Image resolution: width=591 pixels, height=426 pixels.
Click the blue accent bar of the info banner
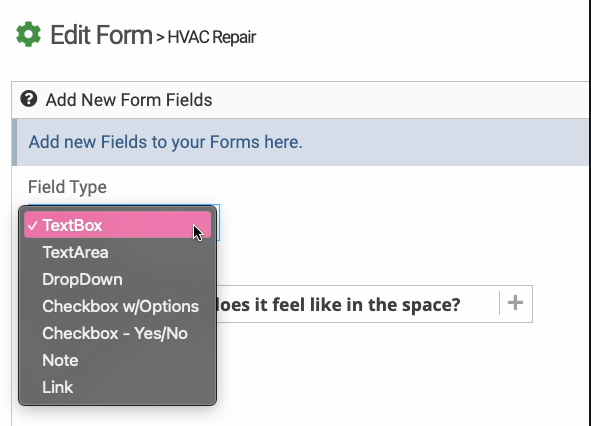14,142
